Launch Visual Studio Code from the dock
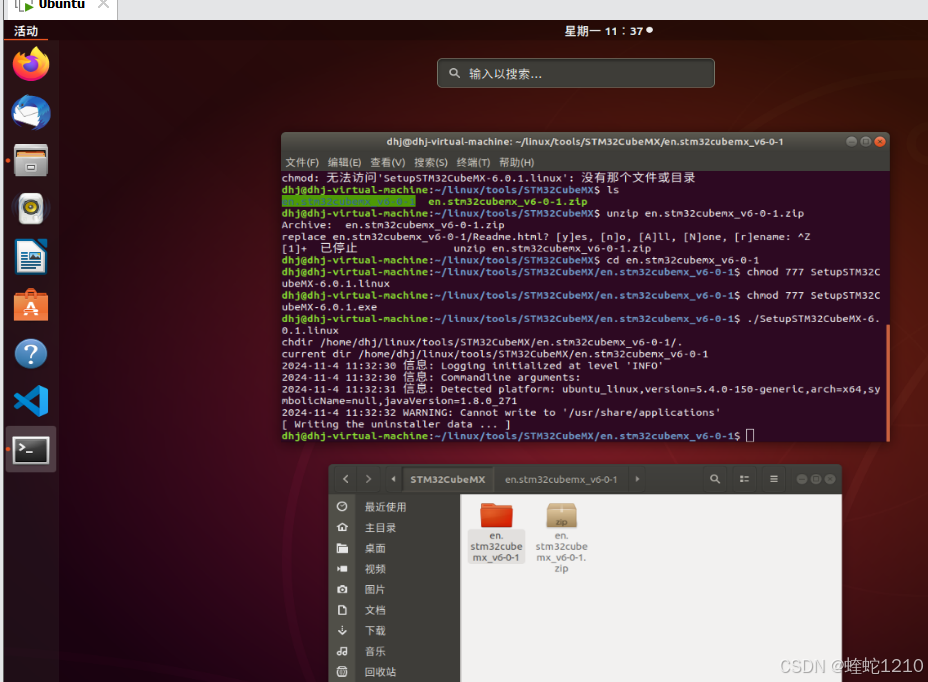The width and height of the screenshot is (928, 682). pyautogui.click(x=30, y=400)
